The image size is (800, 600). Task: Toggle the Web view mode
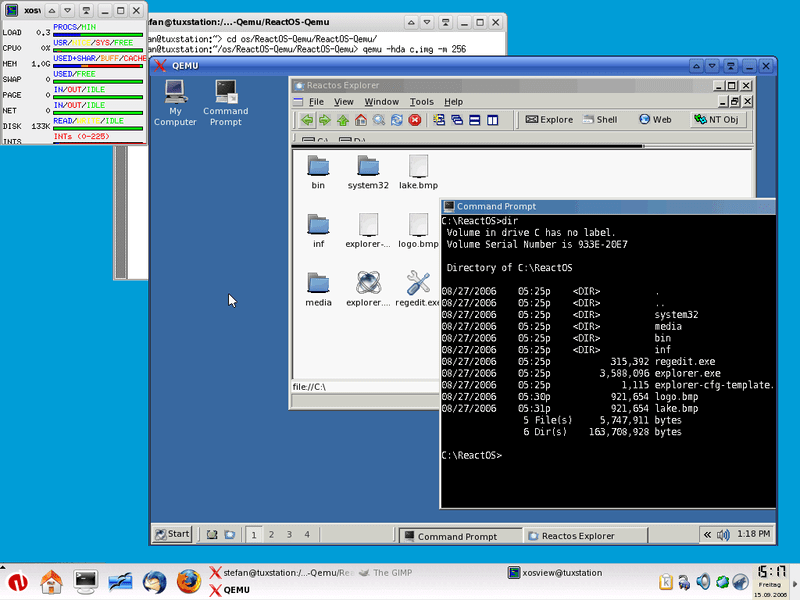click(x=657, y=119)
